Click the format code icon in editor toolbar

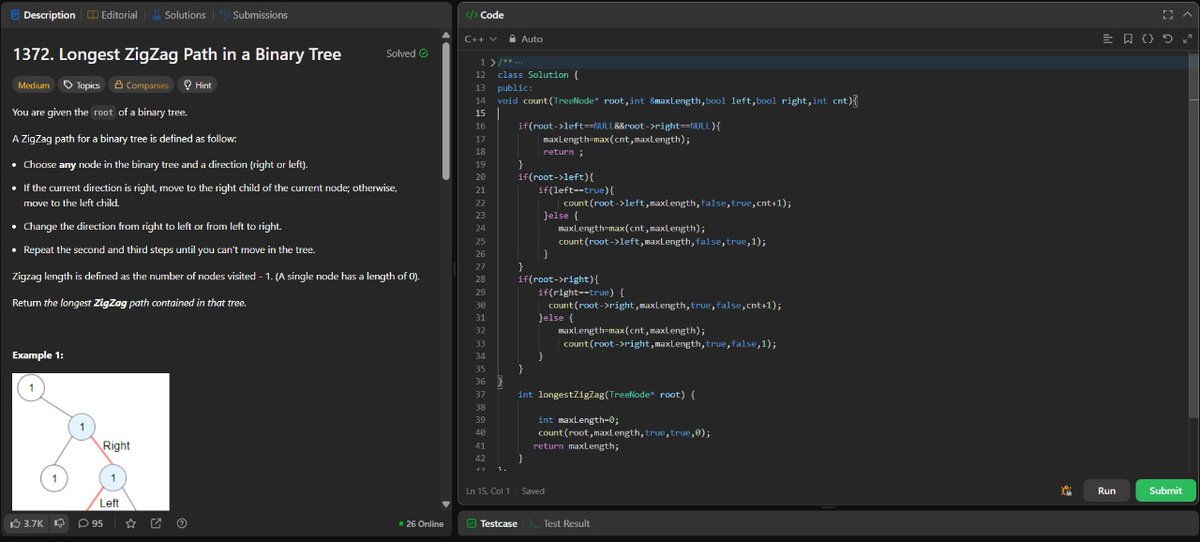1108,39
